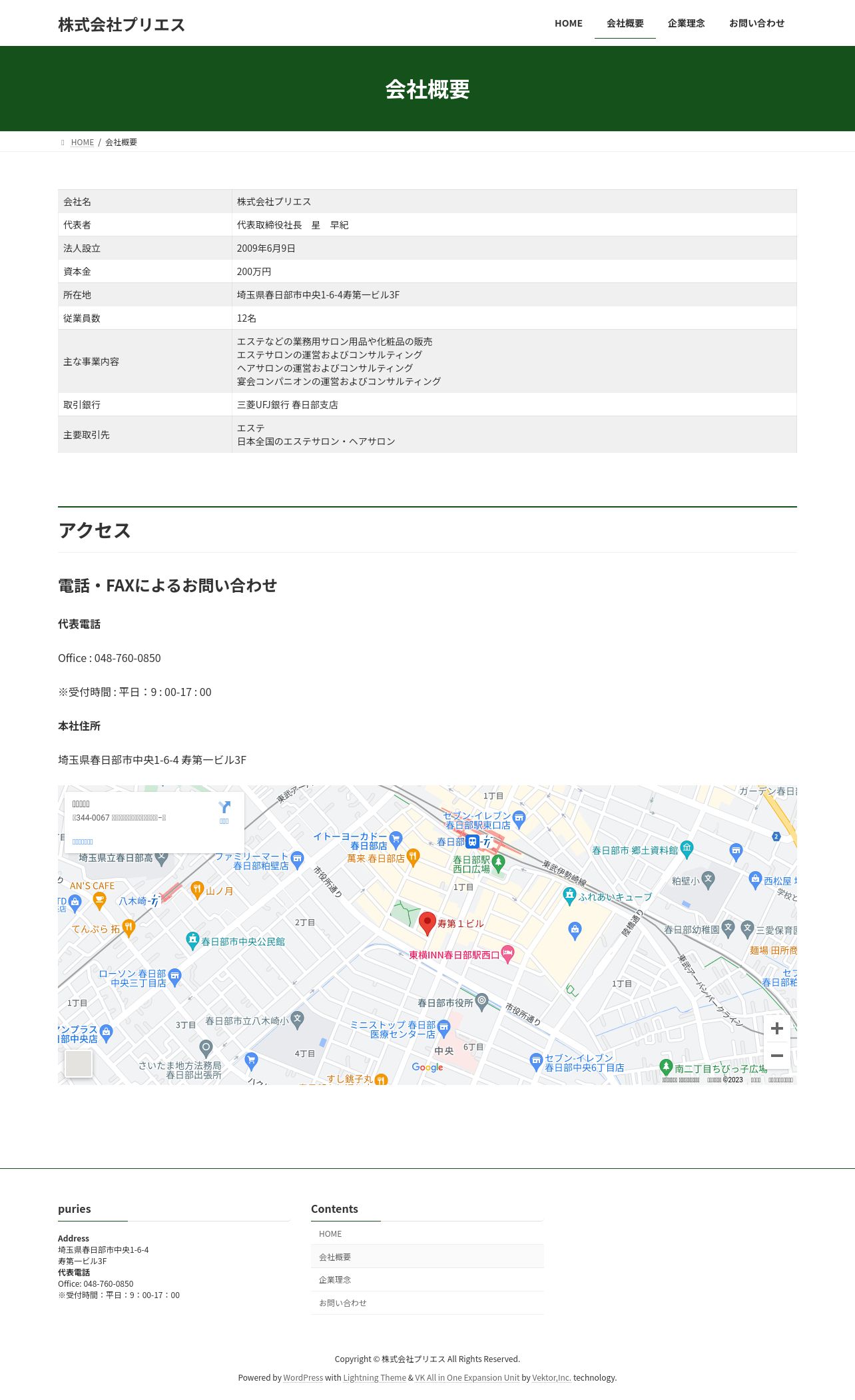The width and height of the screenshot is (855, 1400).
Task: Click 春日部市中央公民館 pin icon
Action: [x=192, y=940]
